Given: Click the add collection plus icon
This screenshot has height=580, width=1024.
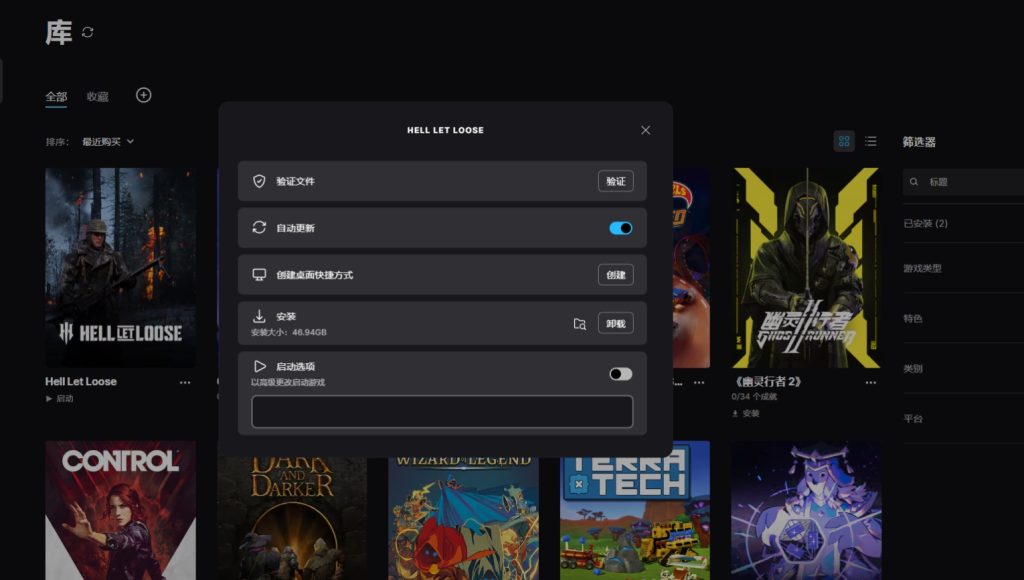Looking at the screenshot, I should 143,95.
